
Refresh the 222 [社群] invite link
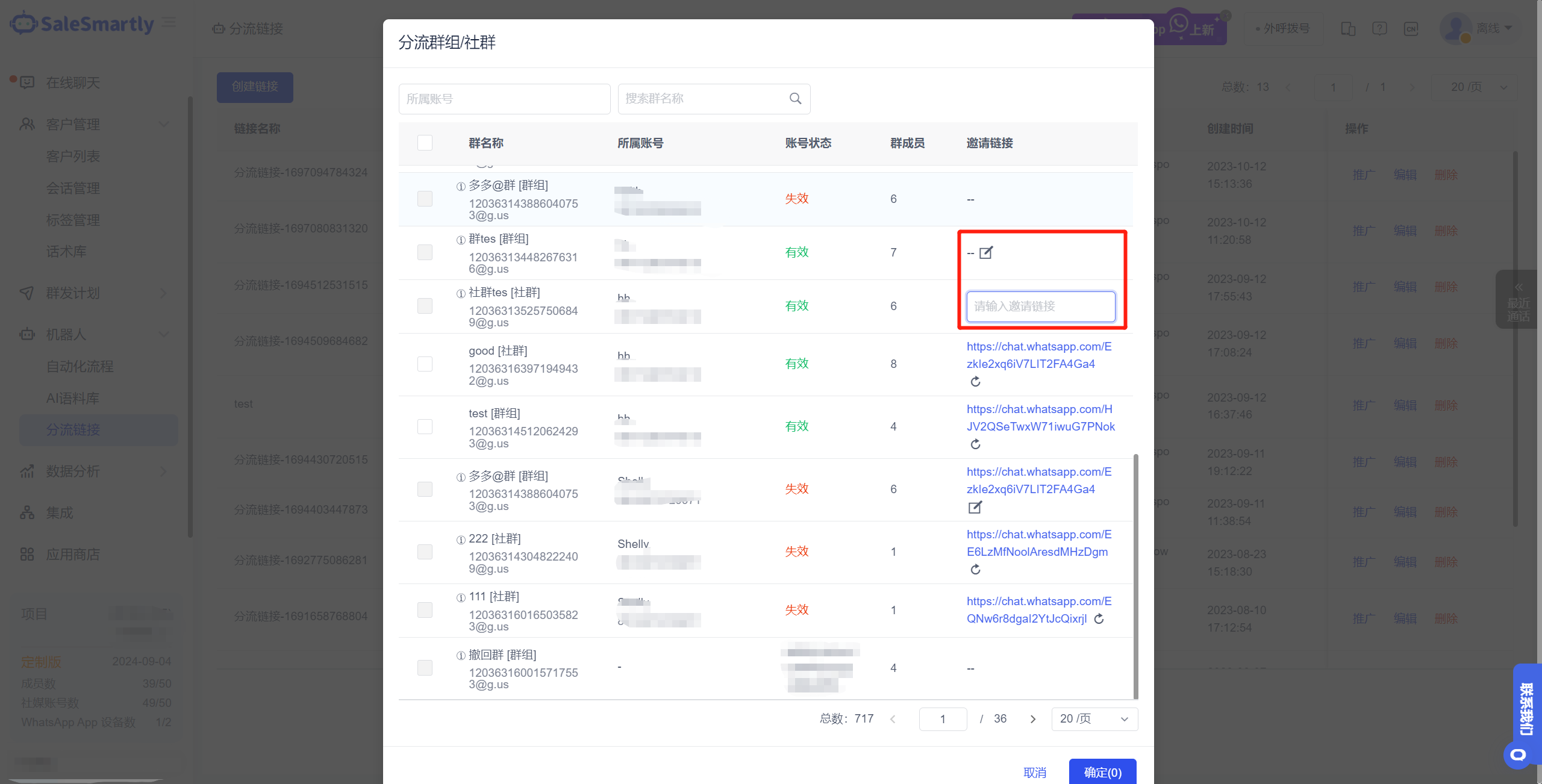click(975, 570)
